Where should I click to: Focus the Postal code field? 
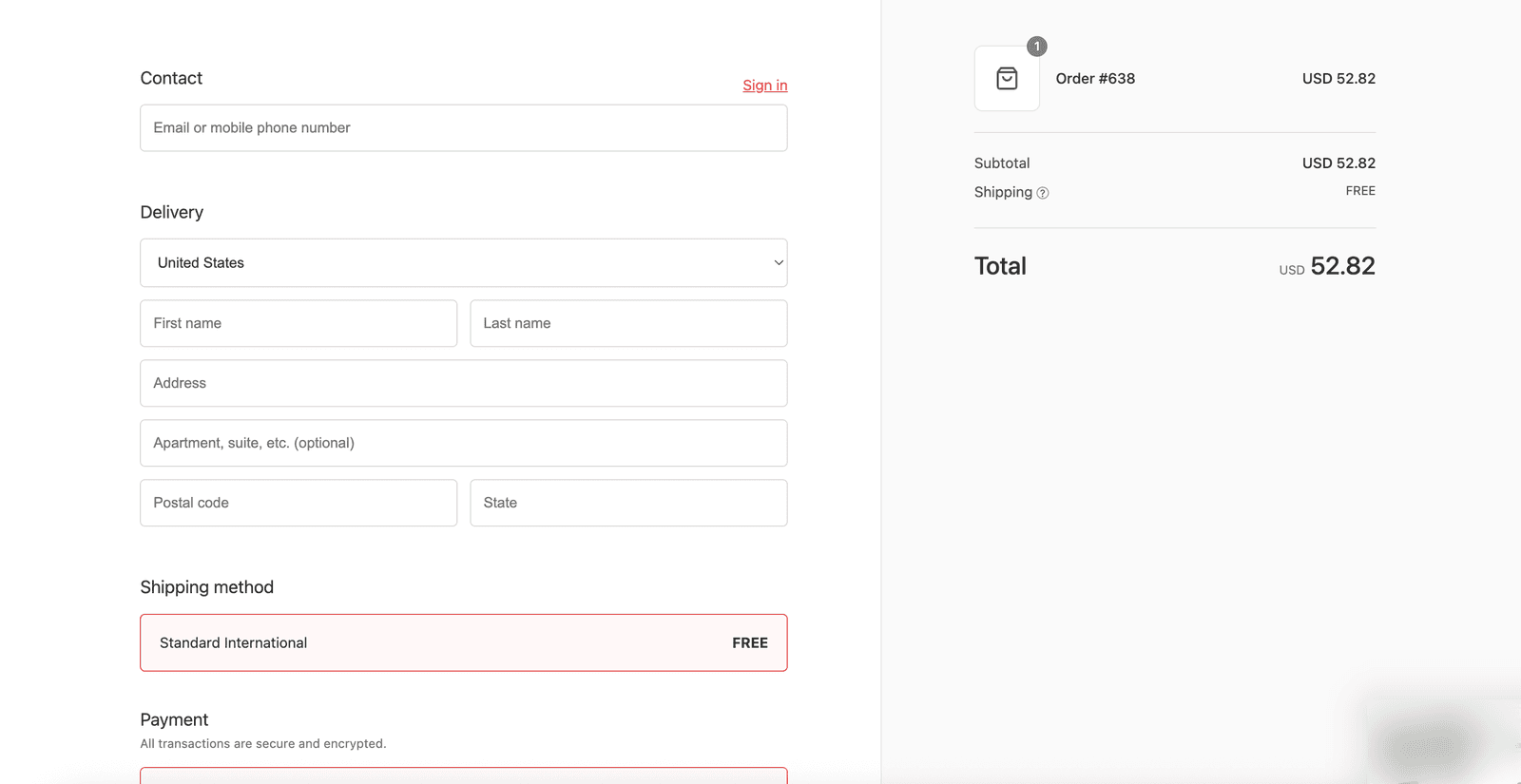298,503
